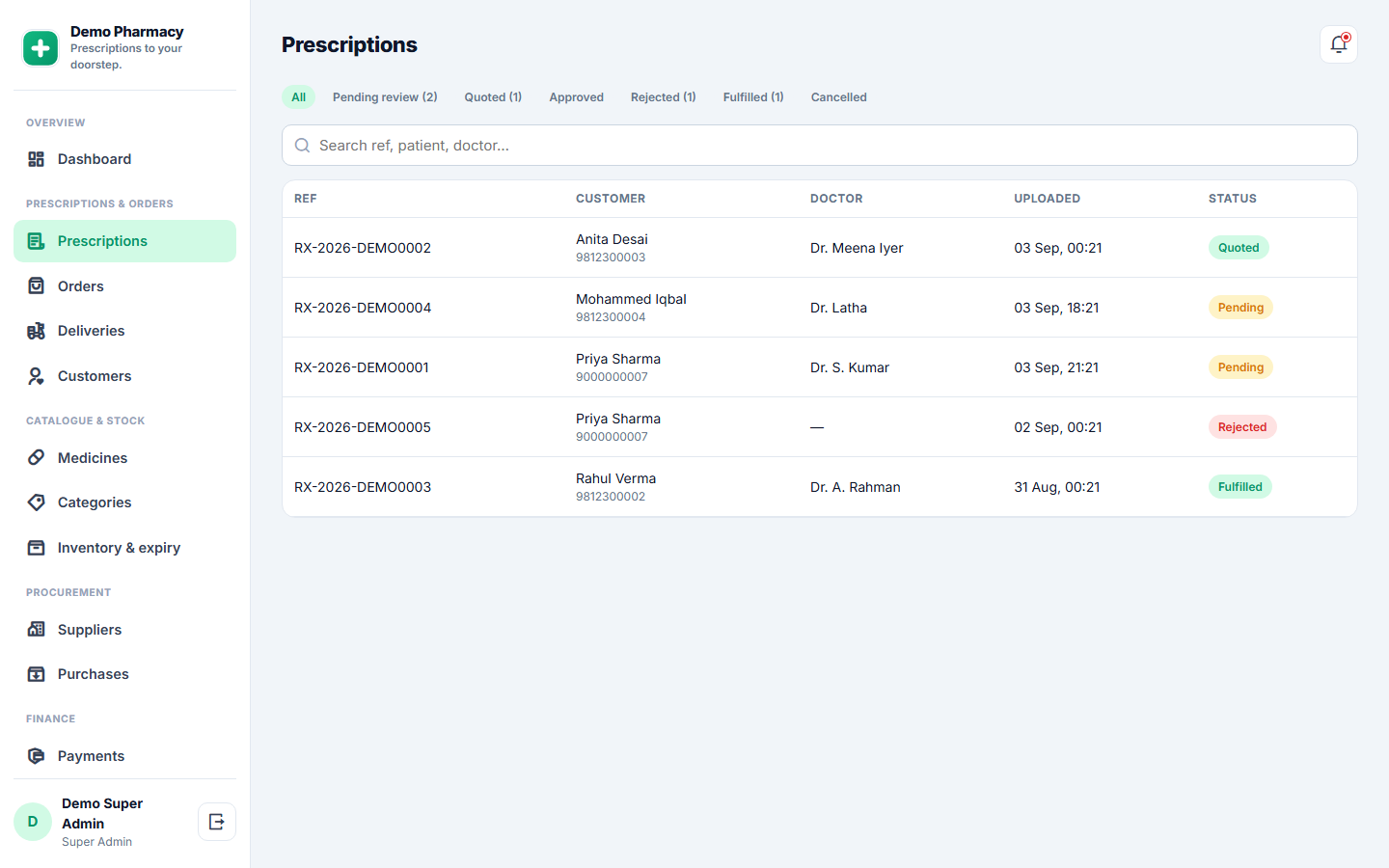Switch to the Cancelled tab
Image resolution: width=1389 pixels, height=868 pixels.
839,97
